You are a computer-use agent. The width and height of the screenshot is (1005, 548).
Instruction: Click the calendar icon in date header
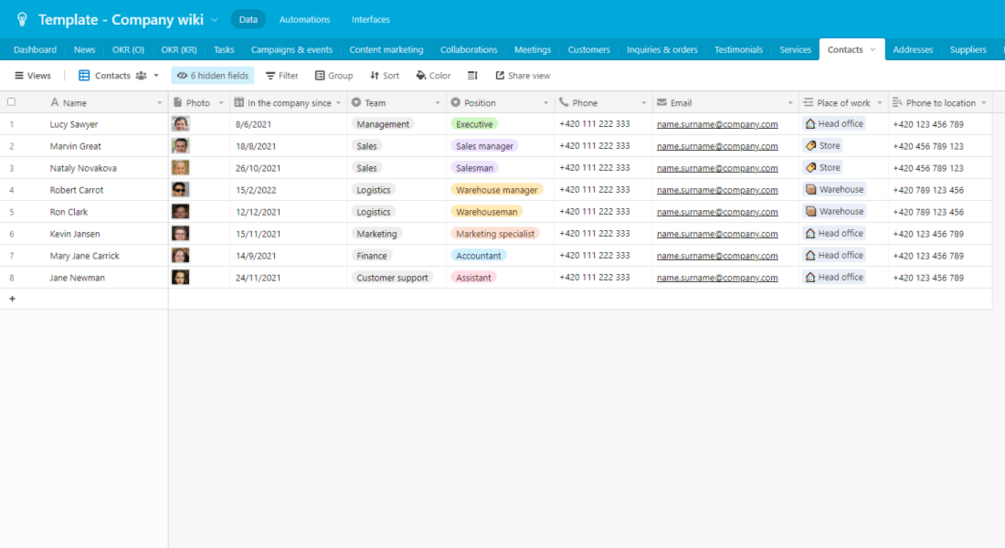click(x=239, y=103)
